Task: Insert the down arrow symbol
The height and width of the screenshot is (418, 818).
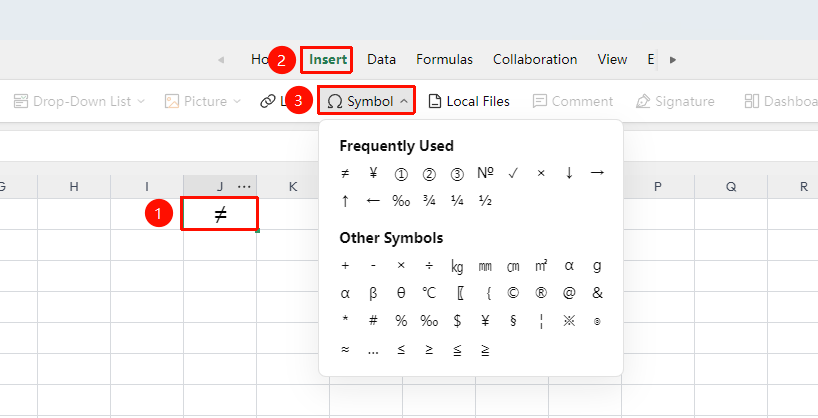Action: point(569,173)
